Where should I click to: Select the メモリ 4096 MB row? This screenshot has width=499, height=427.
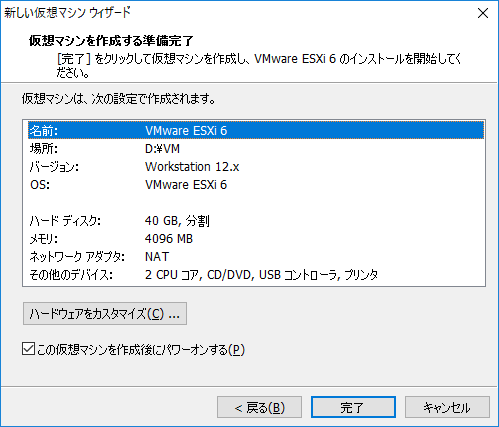(256, 238)
